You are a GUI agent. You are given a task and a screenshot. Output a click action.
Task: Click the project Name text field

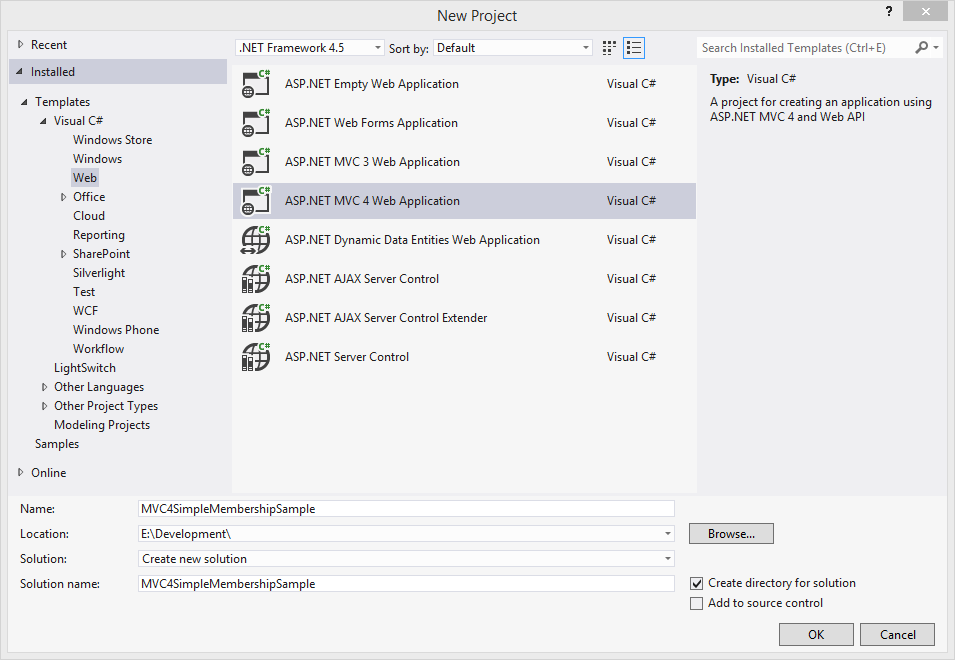[406, 509]
